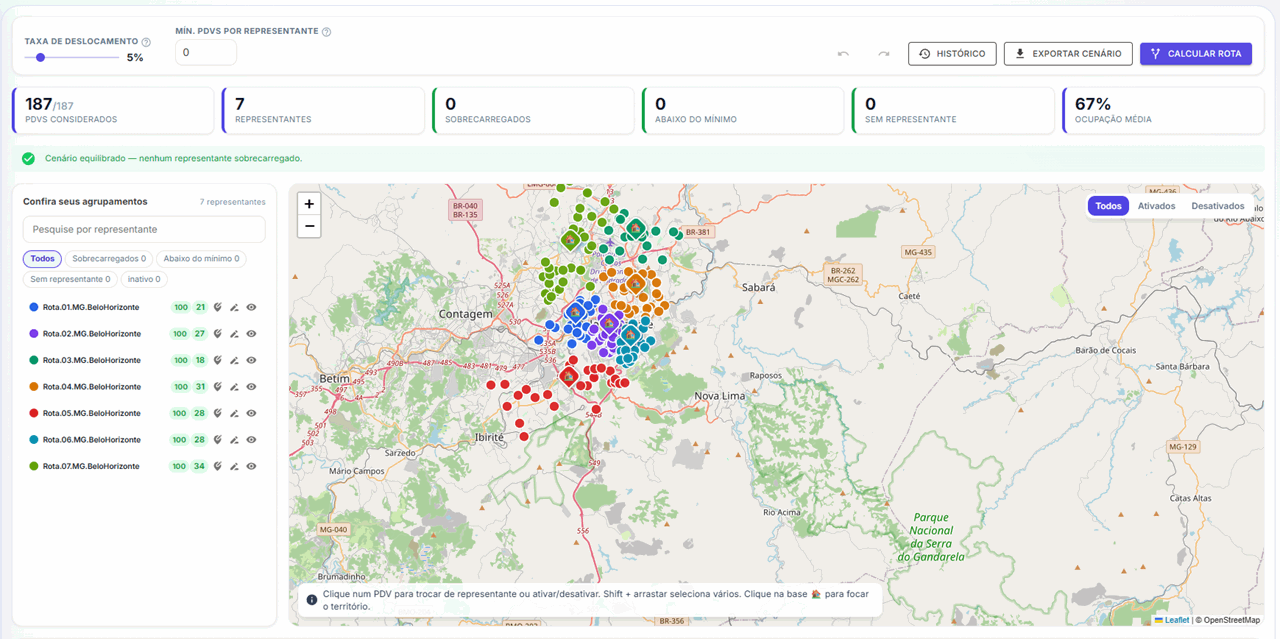Click the blue swatch of Rota.01.MG.BeloHorizonte
Image resolution: width=1280 pixels, height=639 pixels.
click(34, 308)
